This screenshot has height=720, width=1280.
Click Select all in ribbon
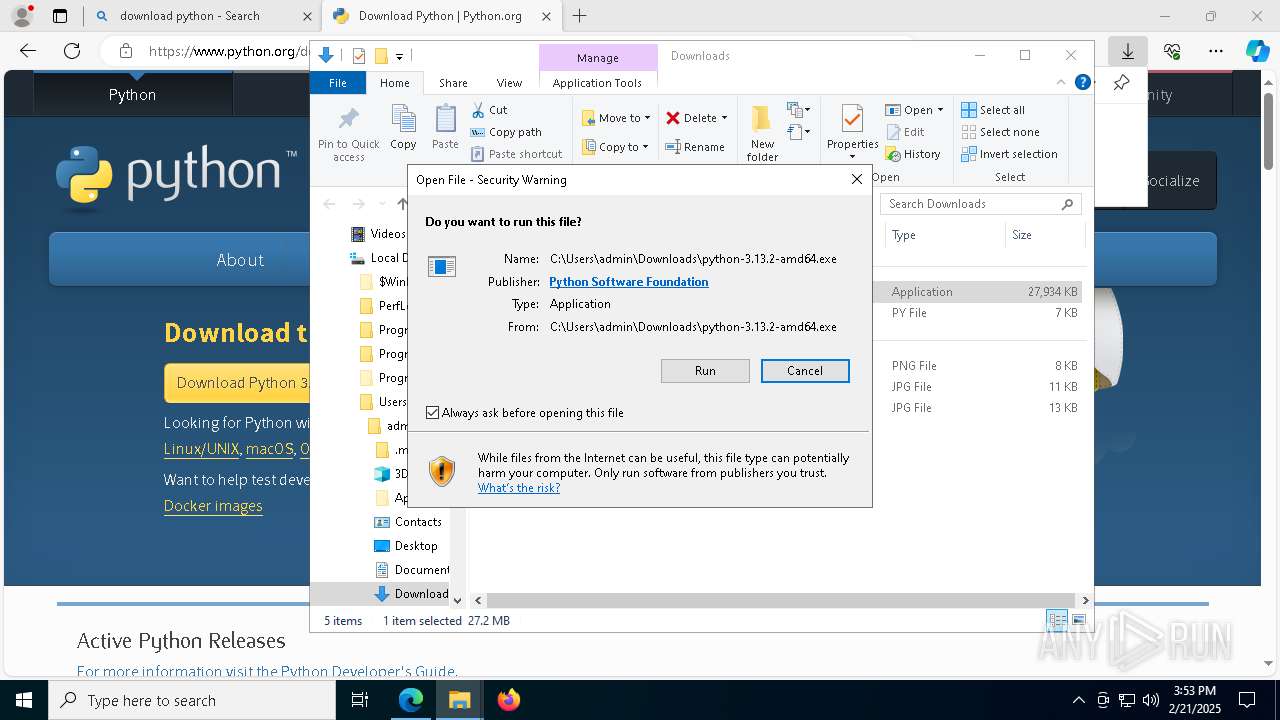(x=993, y=110)
